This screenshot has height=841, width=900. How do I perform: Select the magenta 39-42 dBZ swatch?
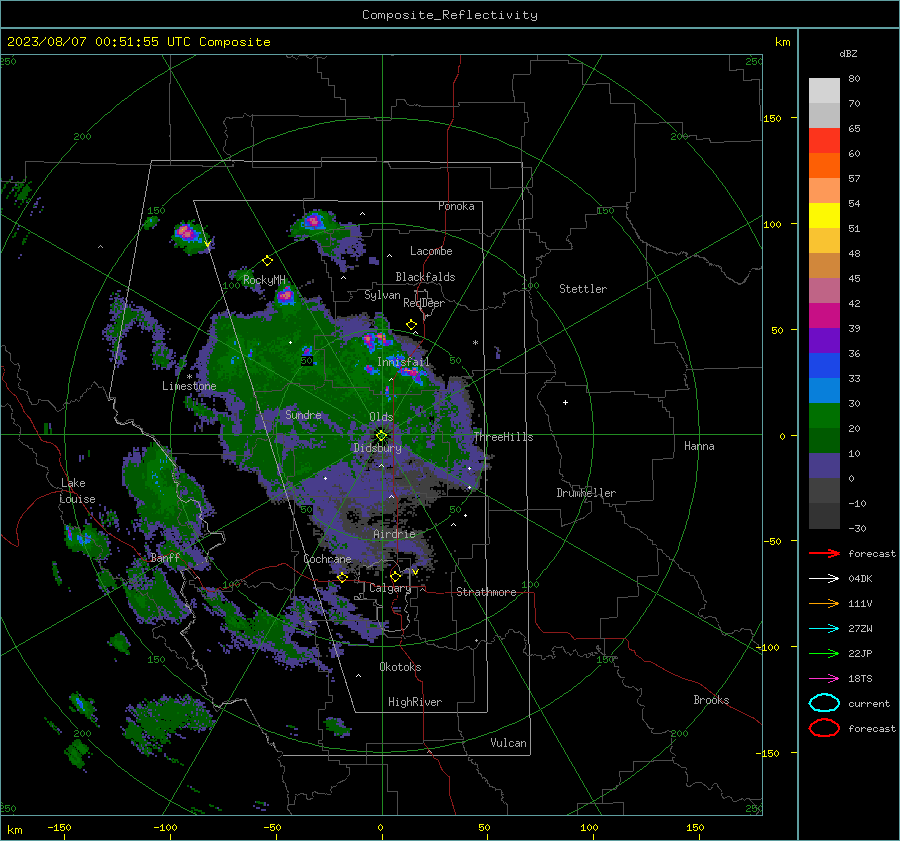(x=824, y=316)
